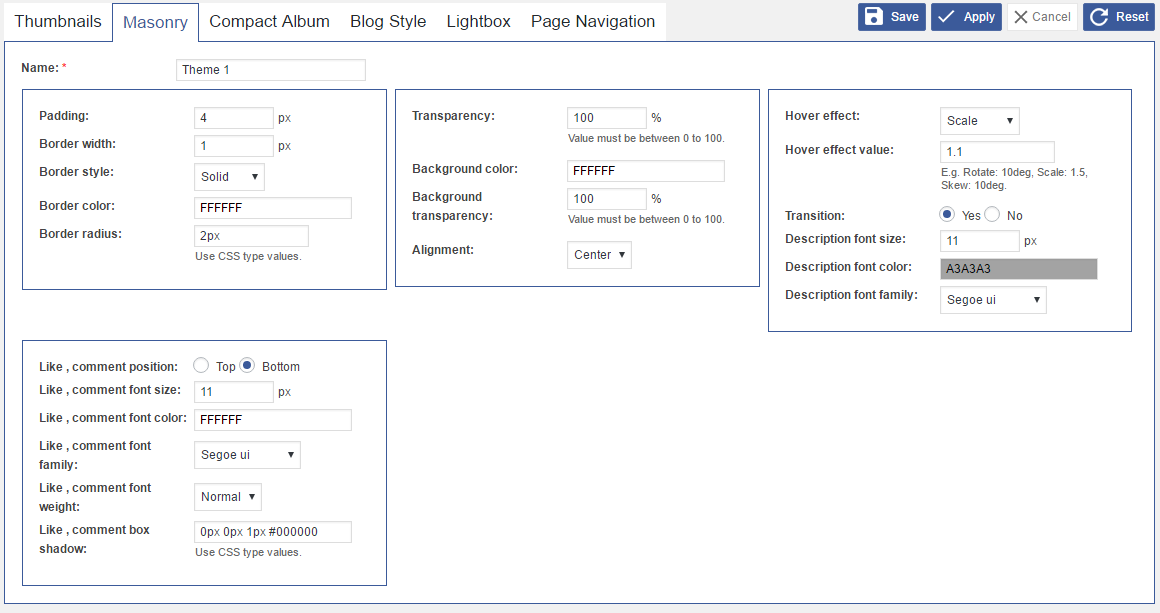
Task: Go to the Page Navigation tab
Action: coord(593,21)
